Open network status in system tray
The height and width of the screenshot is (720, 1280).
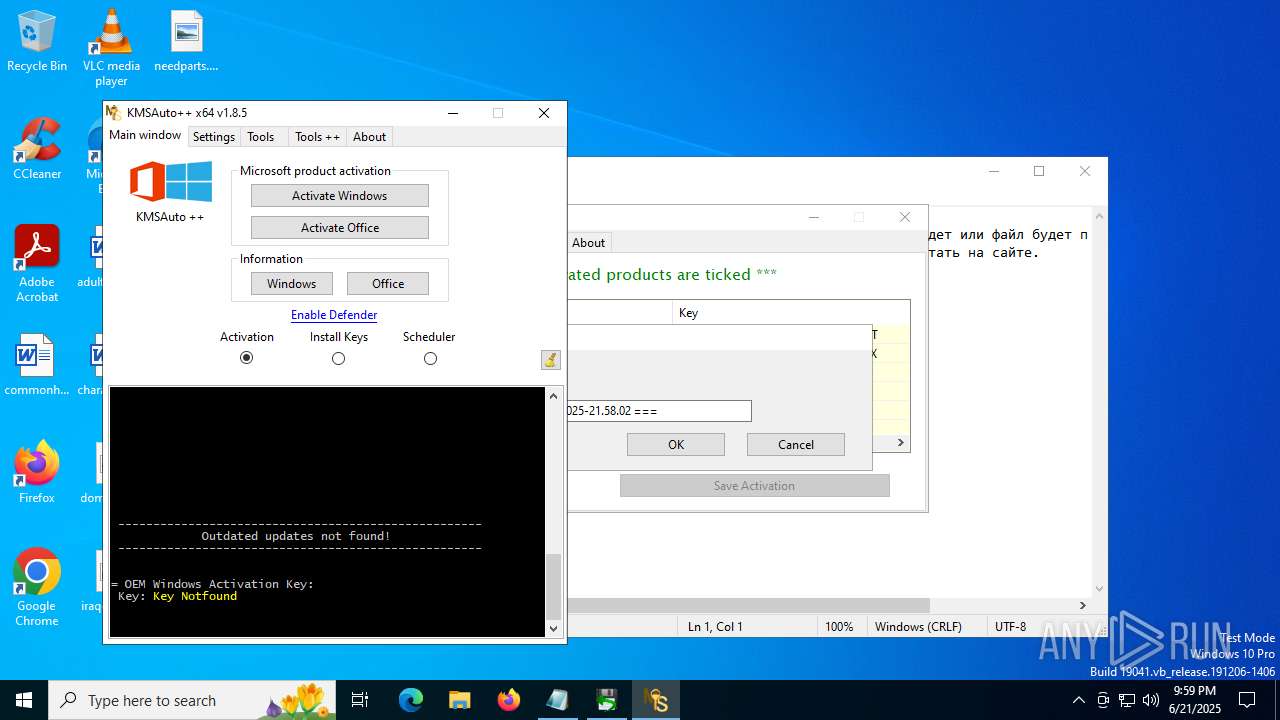point(1127,700)
